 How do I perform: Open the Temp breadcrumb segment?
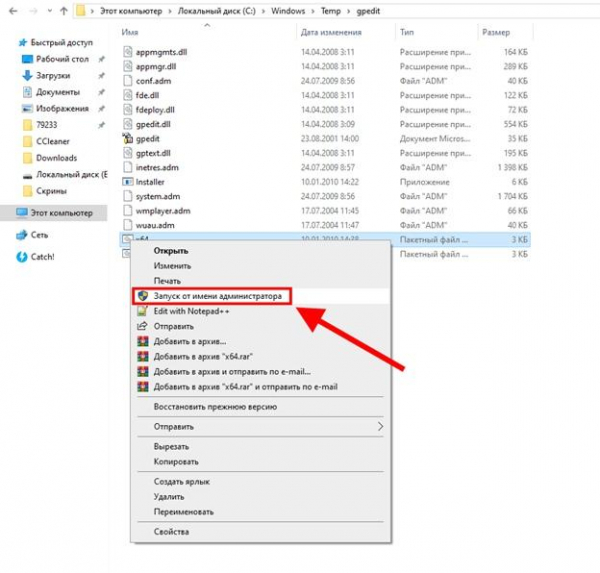tap(331, 11)
